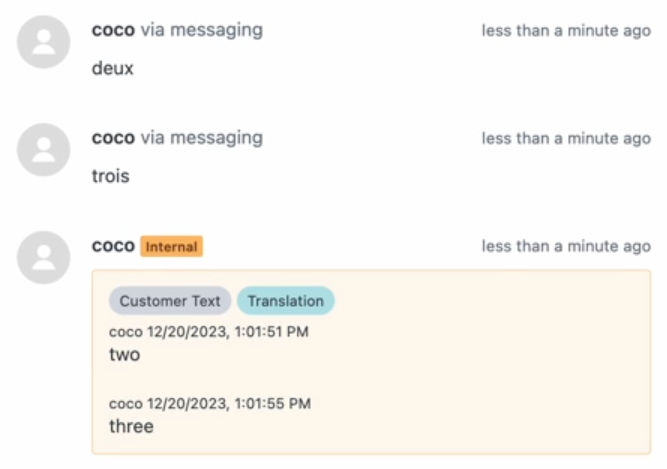667x469 pixels.
Task: Open coco's name on the internal note
Action: click(x=113, y=246)
